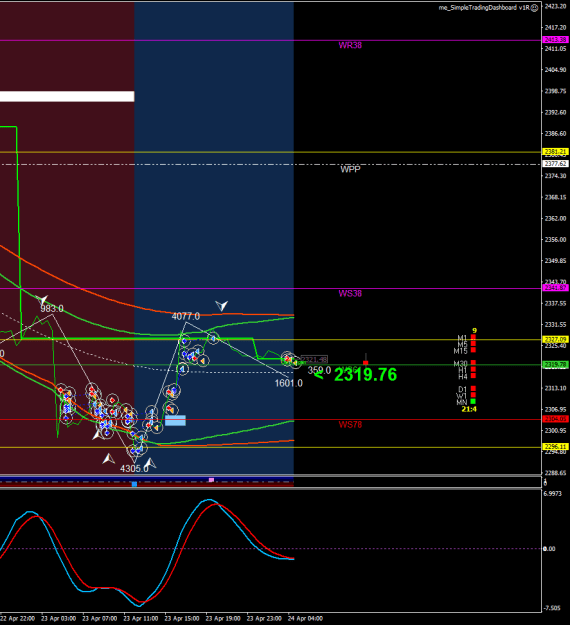Select the WR38 pivot level label
Image resolution: width=570 pixels, height=625 pixels.
coord(350,45)
